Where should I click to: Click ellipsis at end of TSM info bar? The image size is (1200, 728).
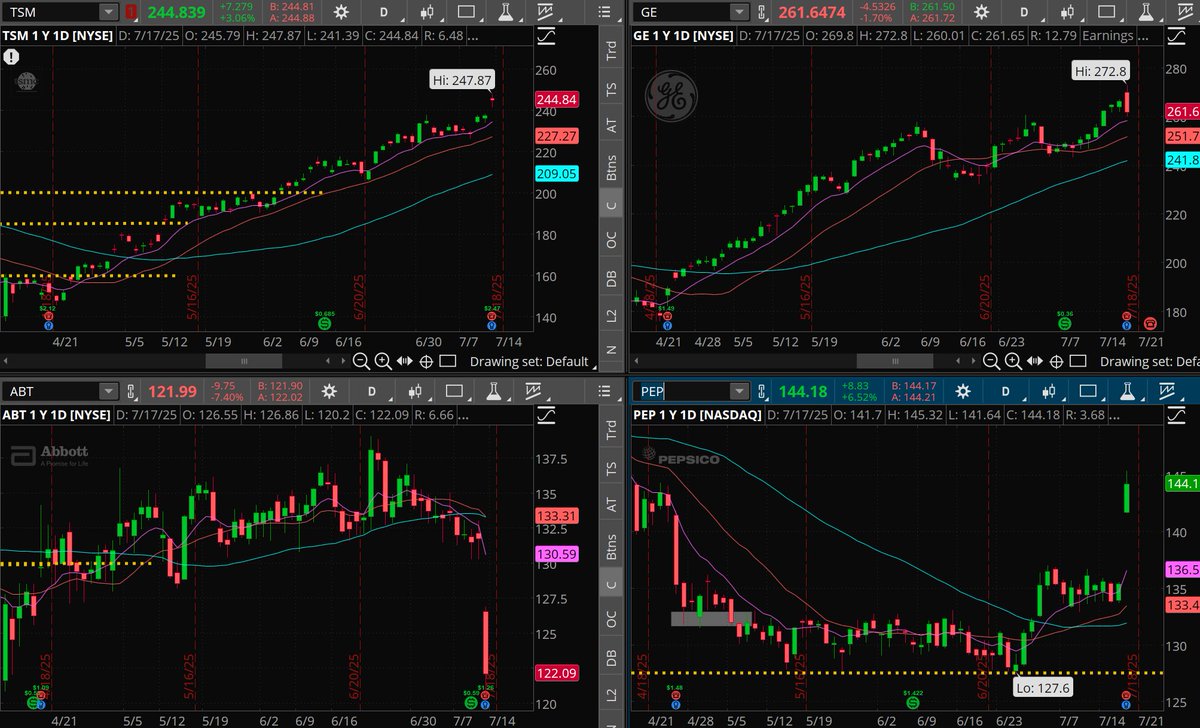[x=471, y=36]
